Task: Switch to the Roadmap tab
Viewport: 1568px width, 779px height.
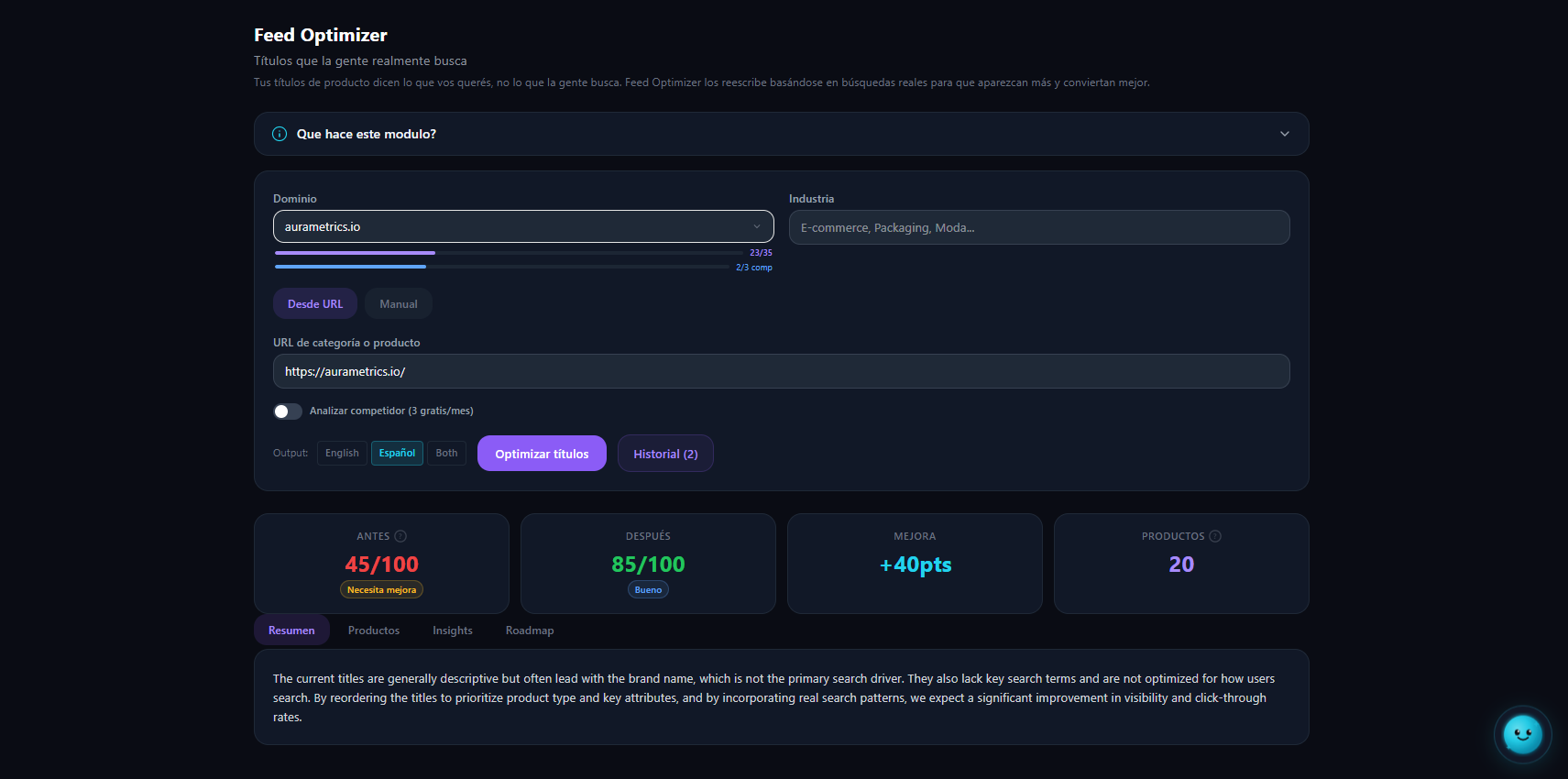Action: 530,631
